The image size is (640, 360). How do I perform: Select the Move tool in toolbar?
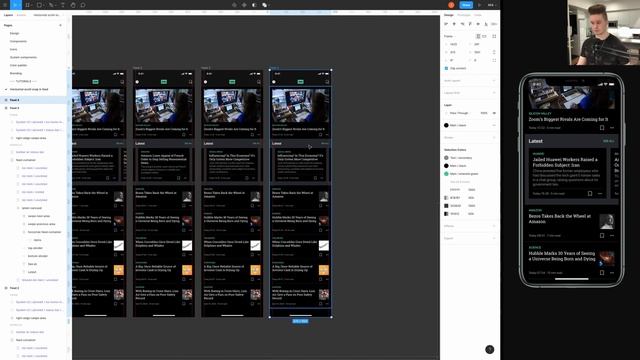[15, 5]
